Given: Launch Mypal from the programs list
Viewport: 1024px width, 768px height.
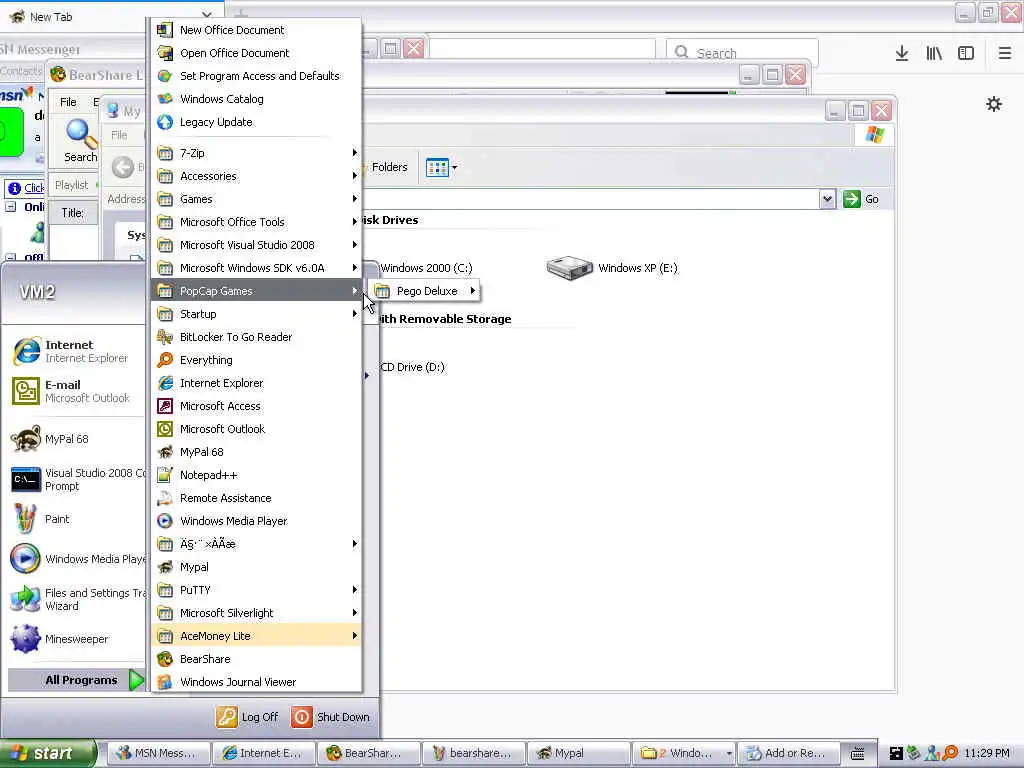Looking at the screenshot, I should (256, 567).
